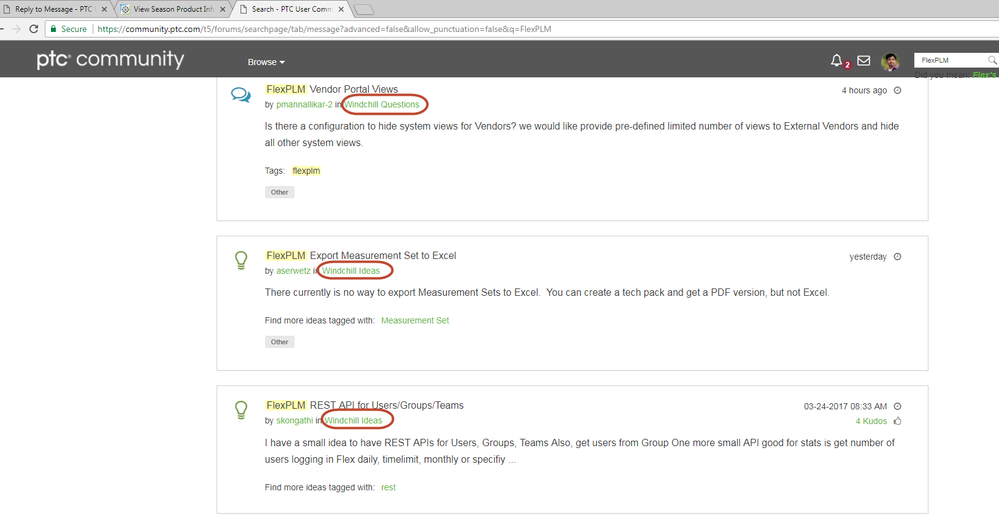Open FlexPLM Export Measurement Set to Excel

361,255
